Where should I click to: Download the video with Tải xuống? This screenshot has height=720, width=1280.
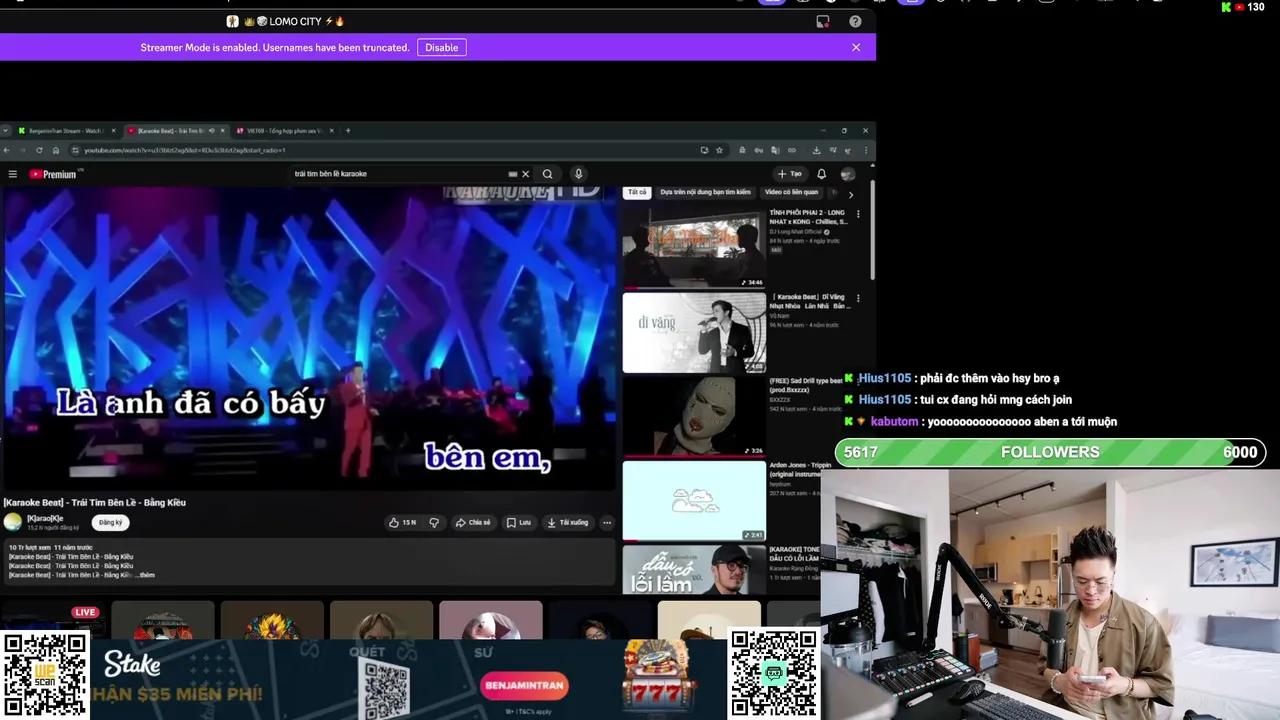click(x=567, y=522)
